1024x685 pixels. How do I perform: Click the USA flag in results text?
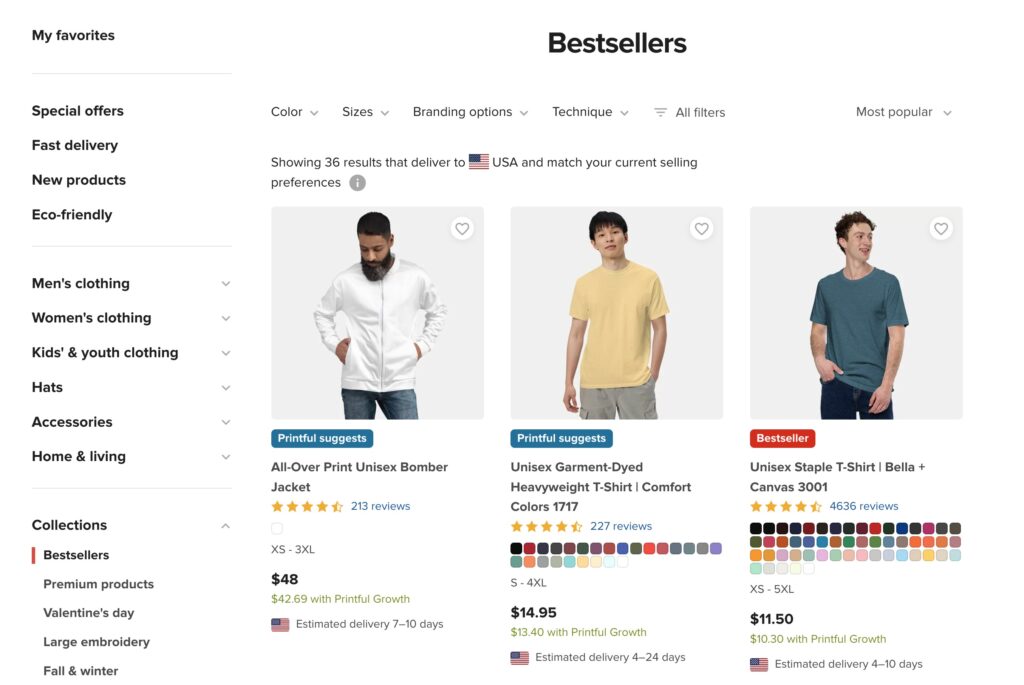[479, 162]
